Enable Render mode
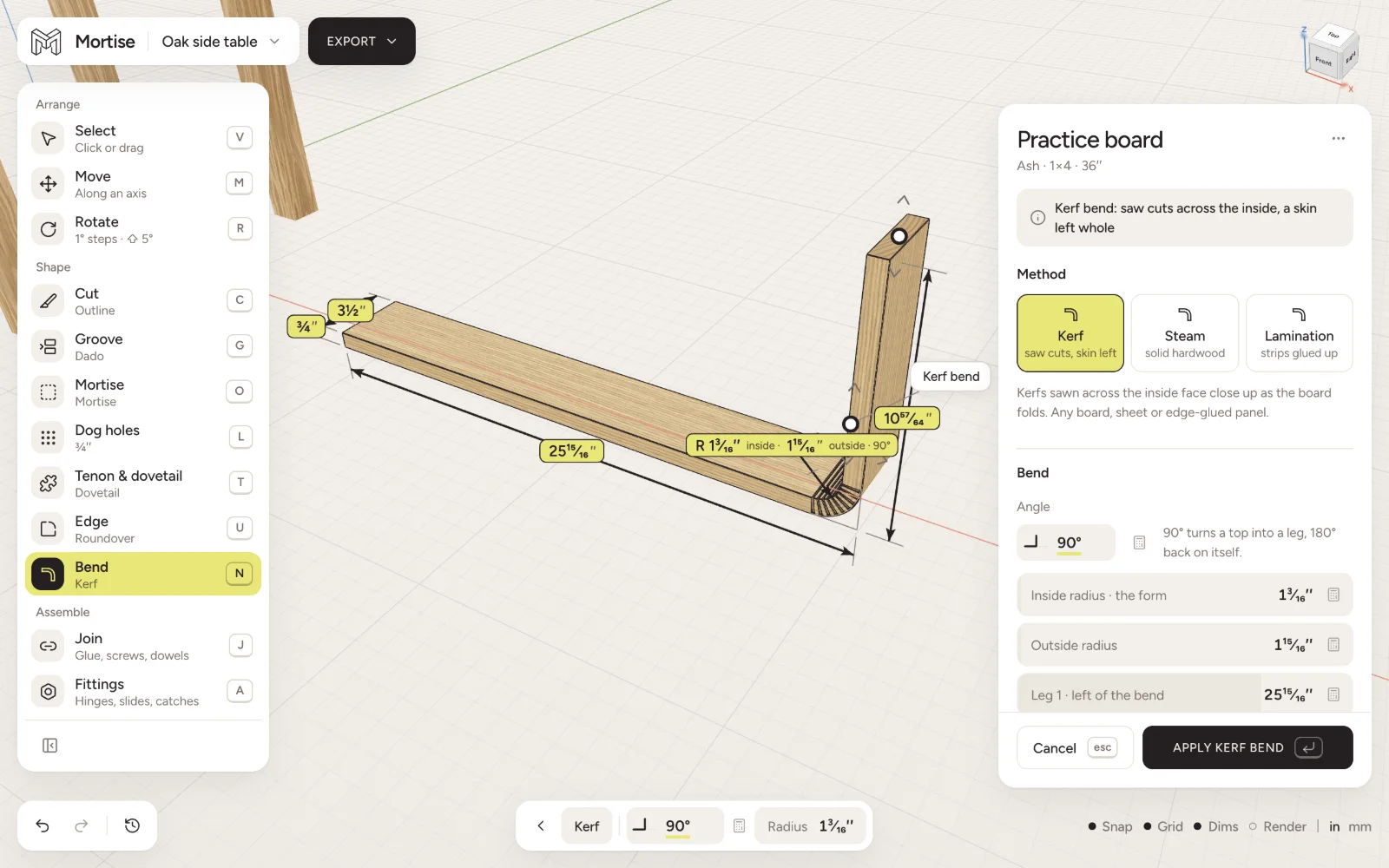This screenshot has width=1389, height=868. pyautogui.click(x=1277, y=826)
